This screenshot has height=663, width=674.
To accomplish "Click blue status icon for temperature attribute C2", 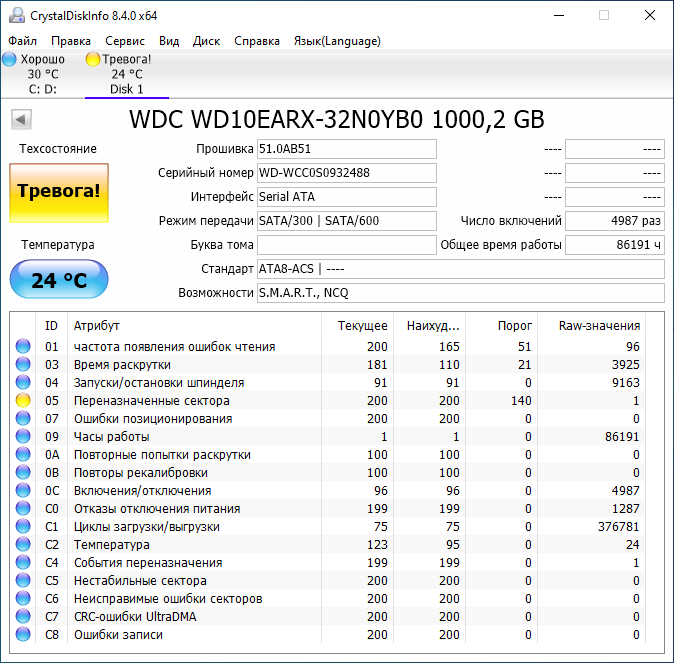I will pos(23,545).
